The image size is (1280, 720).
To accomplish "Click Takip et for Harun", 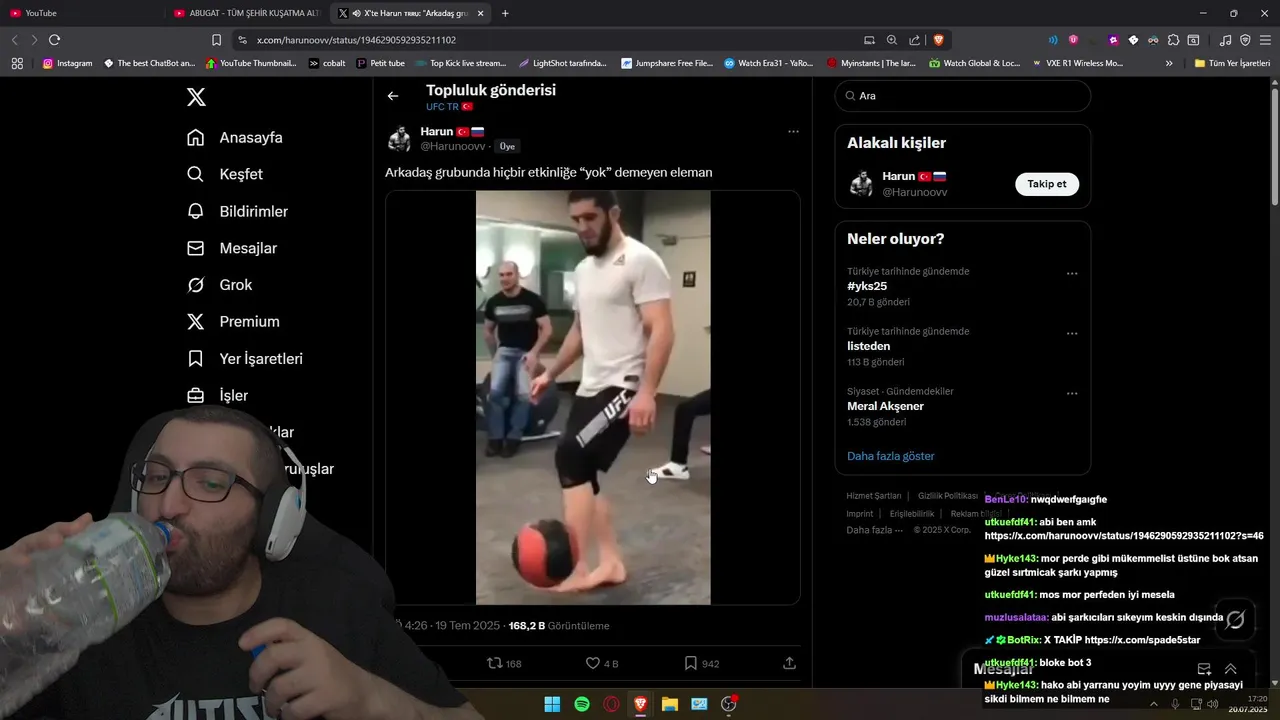I will (1047, 184).
